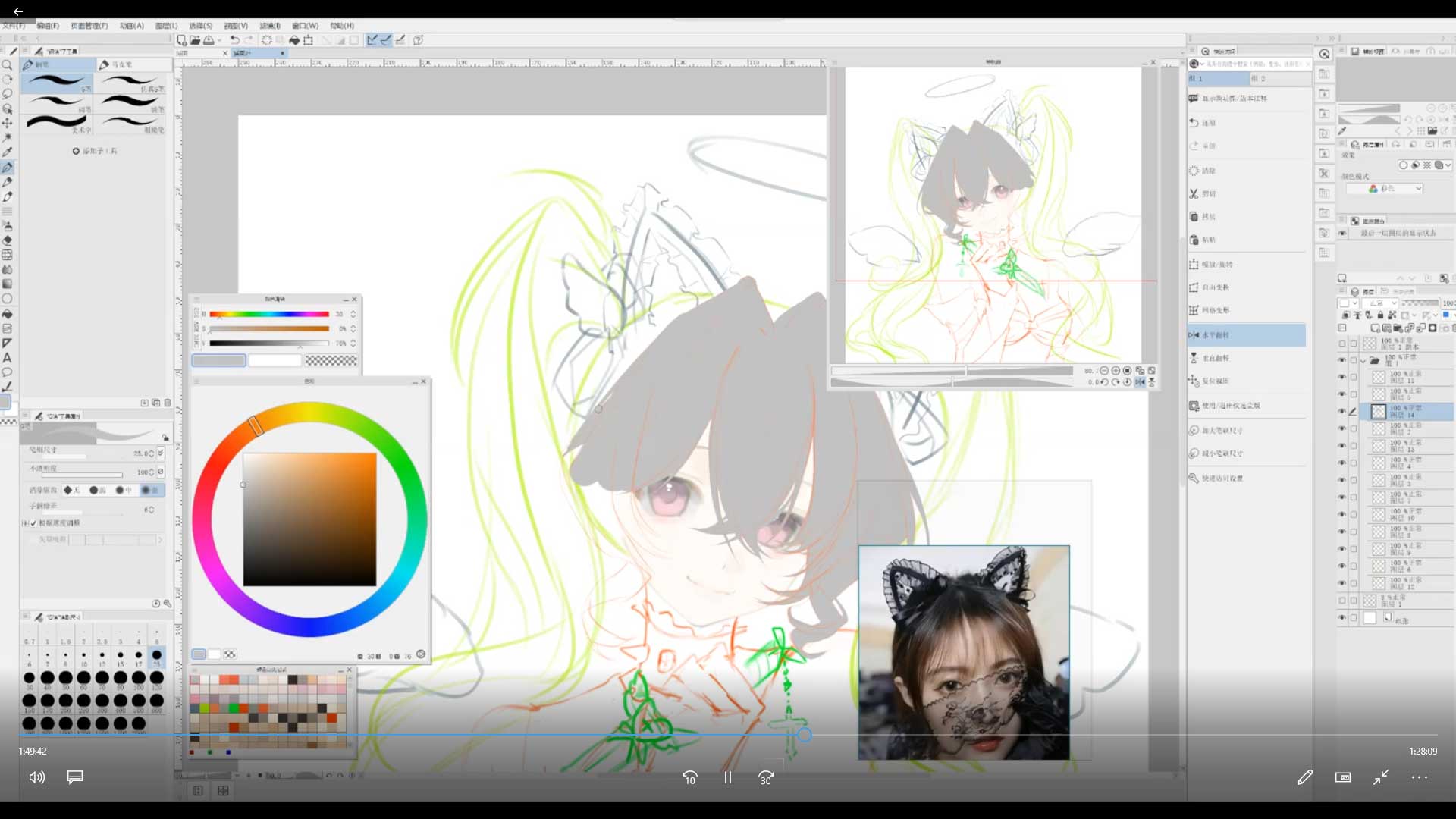
Task: Open the Window (W) menu
Action: coord(305,26)
